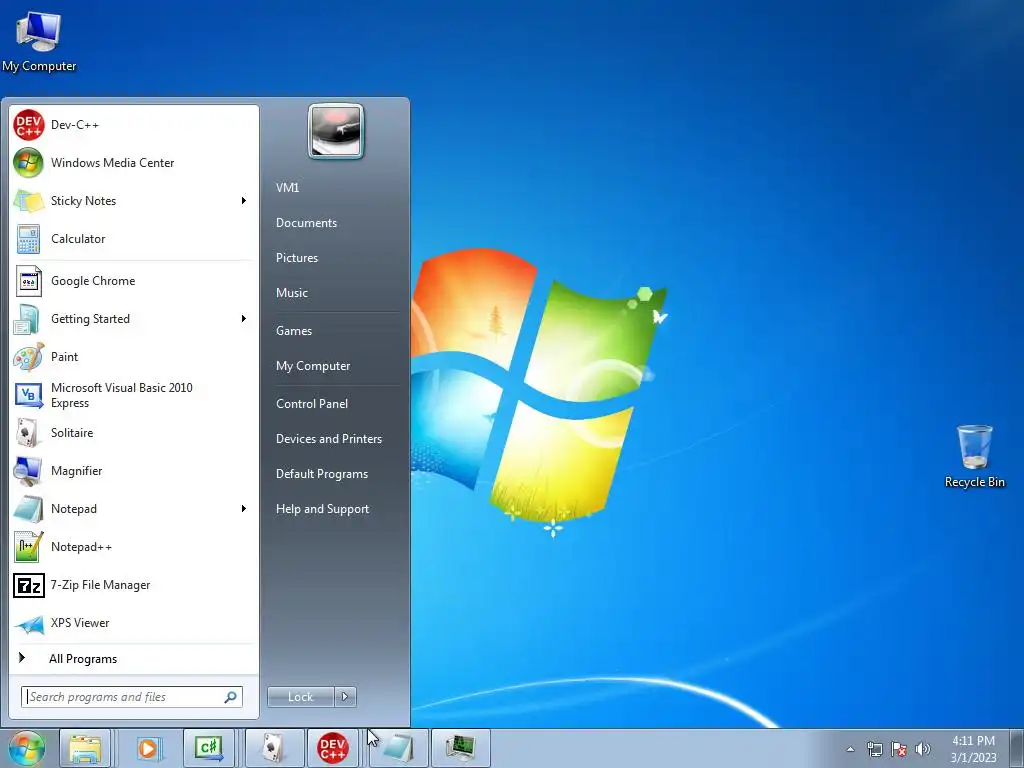Select the My Computer desktop icon

point(39,41)
